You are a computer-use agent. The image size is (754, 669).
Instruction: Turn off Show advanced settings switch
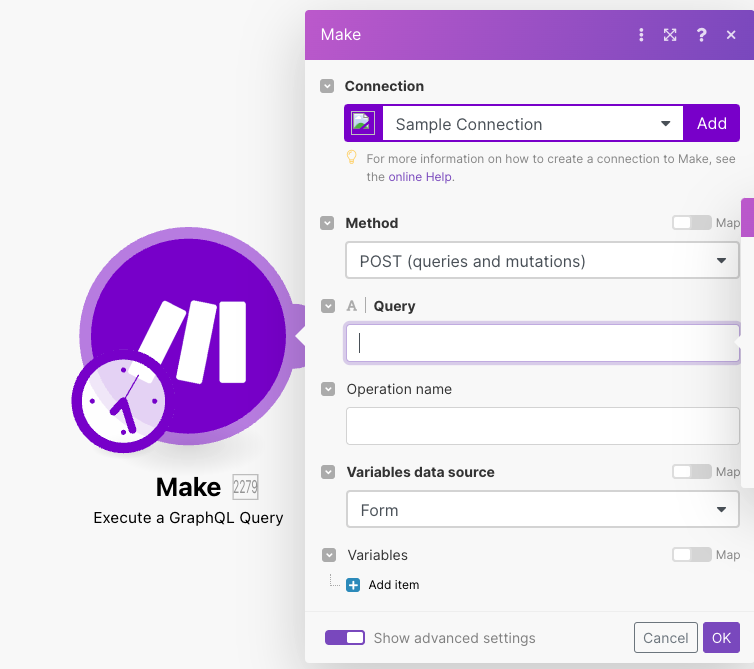(x=345, y=638)
